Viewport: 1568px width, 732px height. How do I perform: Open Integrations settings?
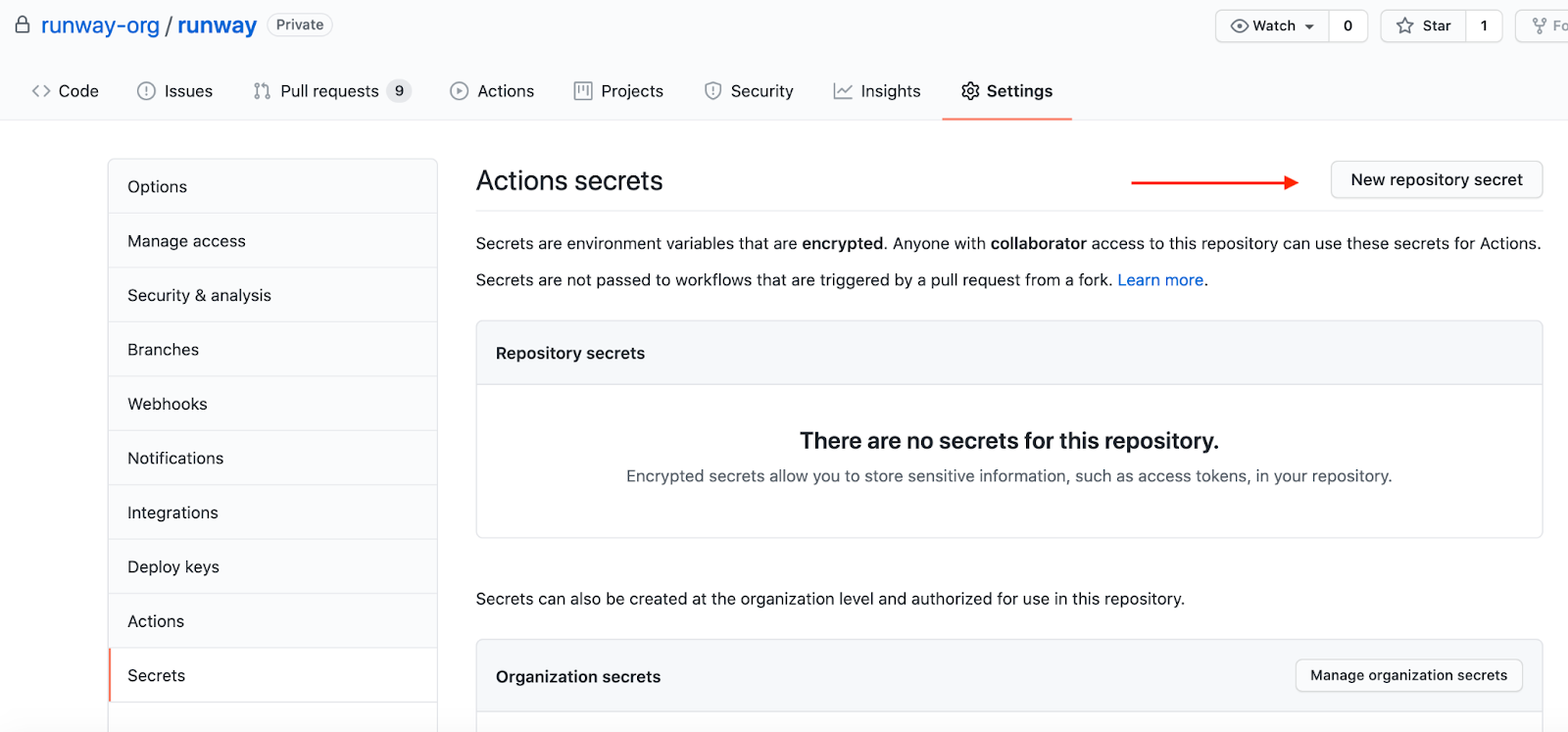272,512
